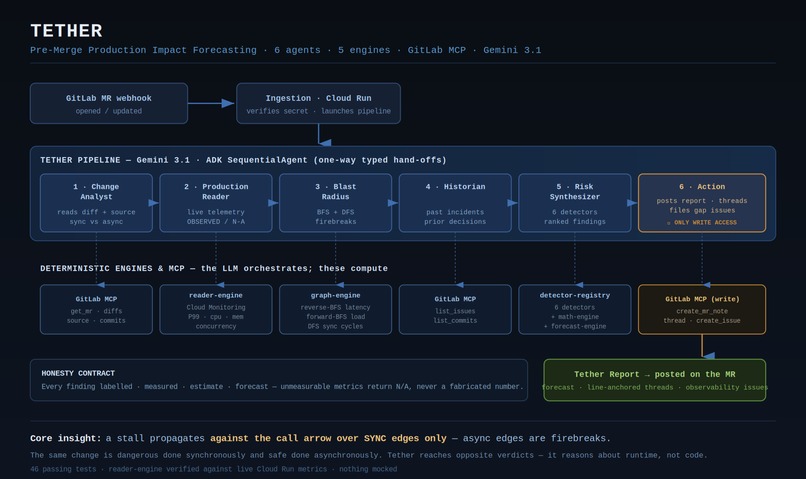806x479 pixels.
Task: Click arrowhead between Historian and Risk Synthesizer
Action: tap(512, 203)
